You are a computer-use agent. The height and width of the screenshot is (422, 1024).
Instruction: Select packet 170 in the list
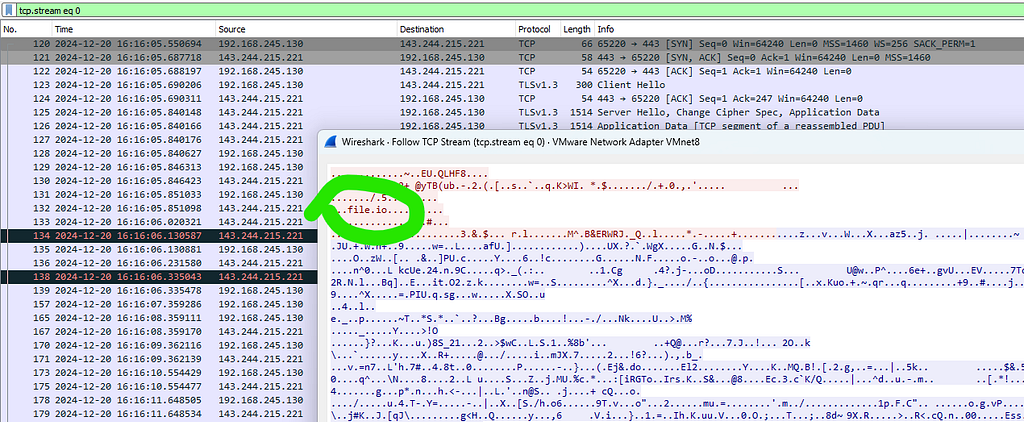[157, 346]
